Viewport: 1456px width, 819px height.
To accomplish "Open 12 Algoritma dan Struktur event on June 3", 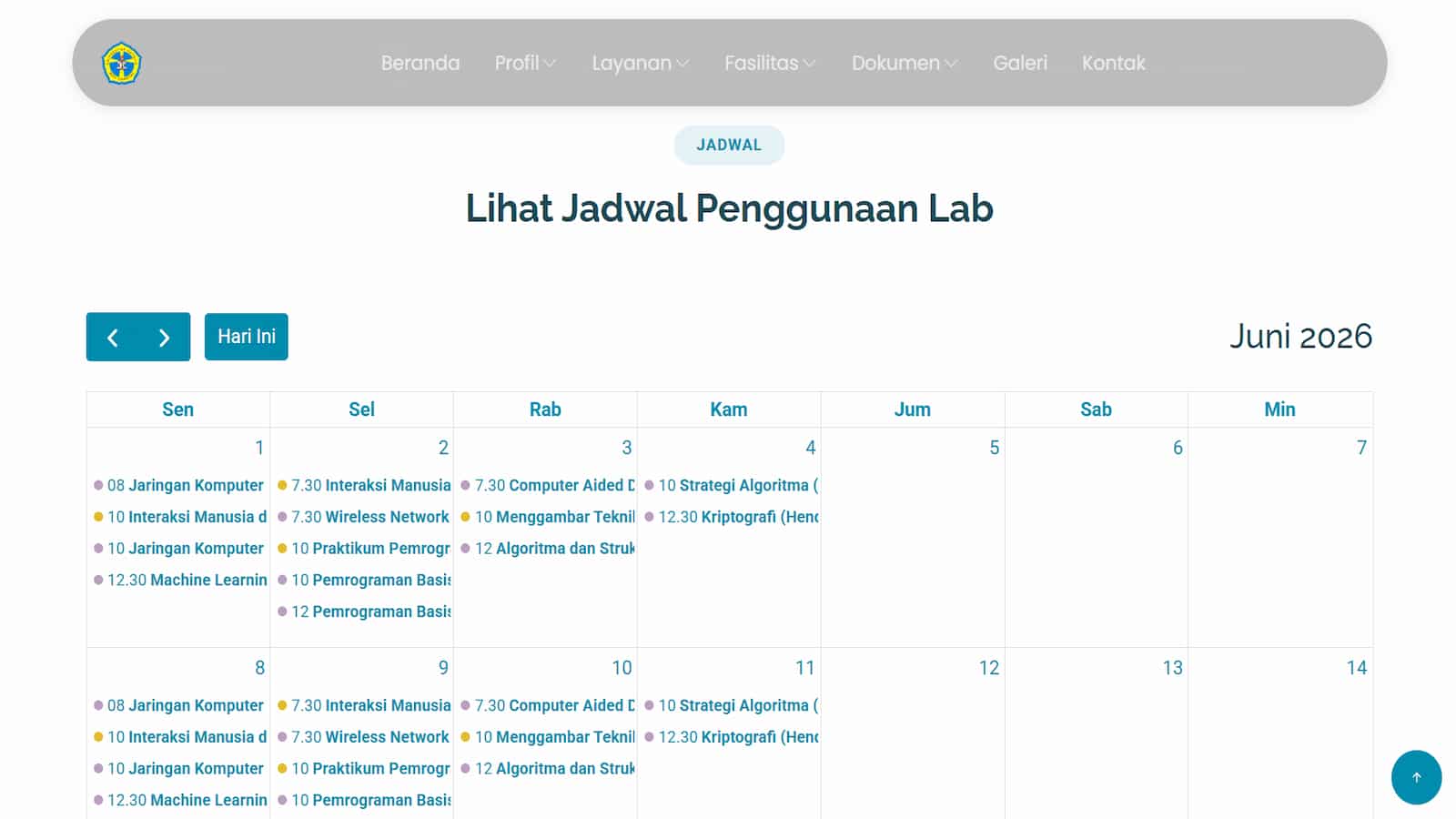I will 547,549.
